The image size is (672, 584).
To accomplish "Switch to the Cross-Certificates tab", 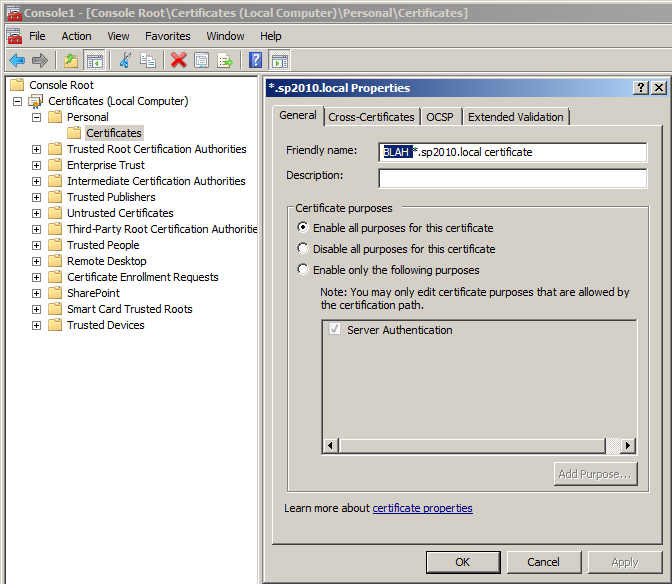I will (x=372, y=117).
